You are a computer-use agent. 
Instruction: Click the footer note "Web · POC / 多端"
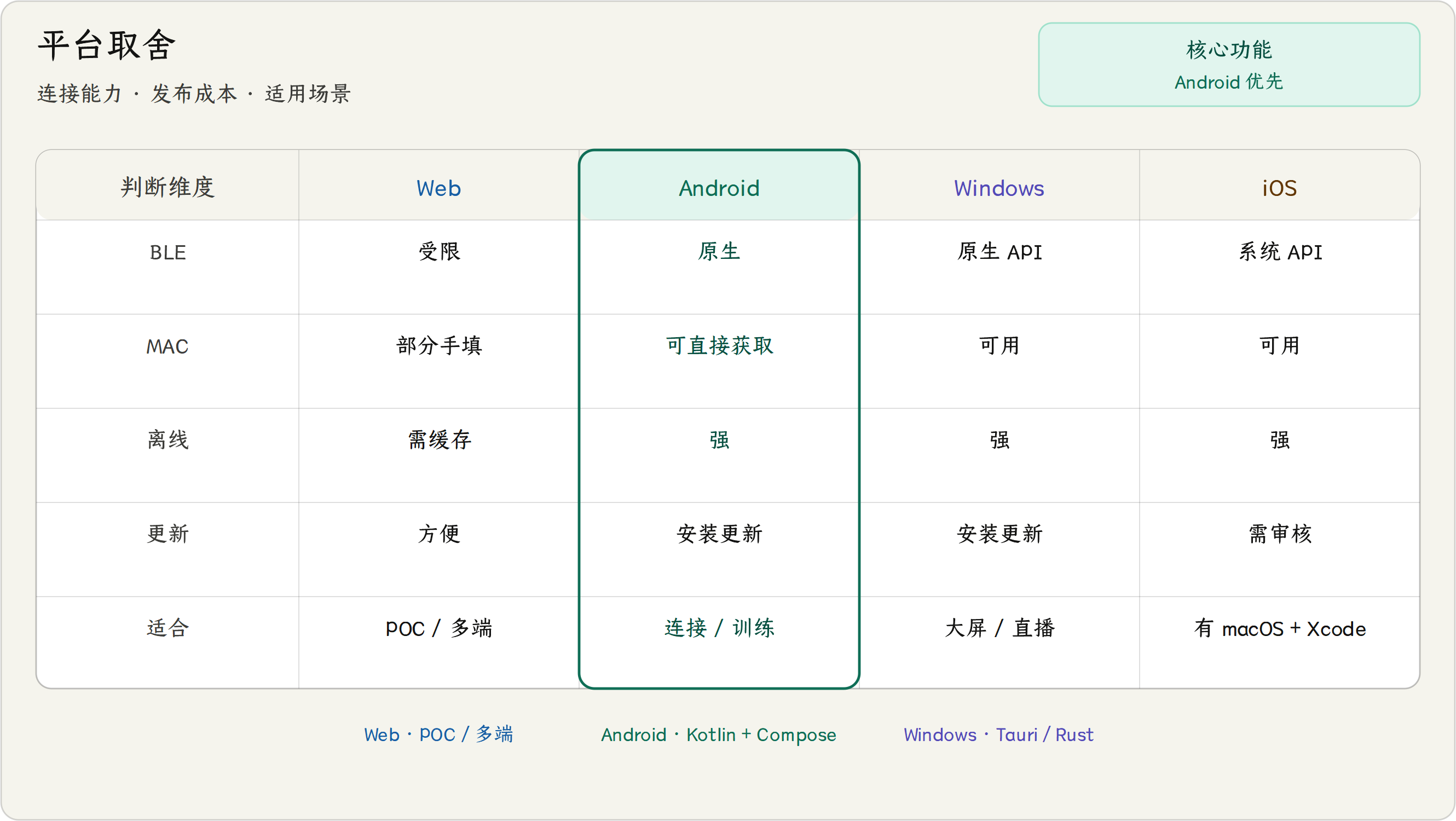click(x=438, y=735)
